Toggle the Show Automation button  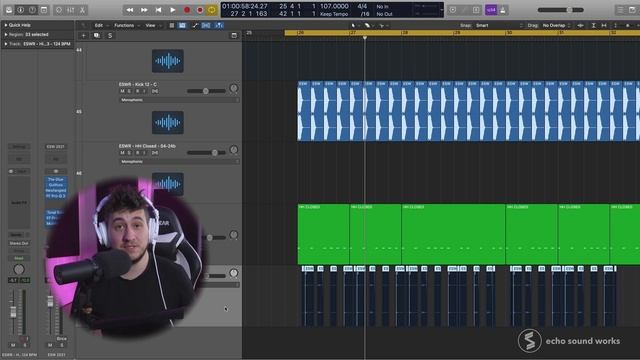[x=195, y=25]
